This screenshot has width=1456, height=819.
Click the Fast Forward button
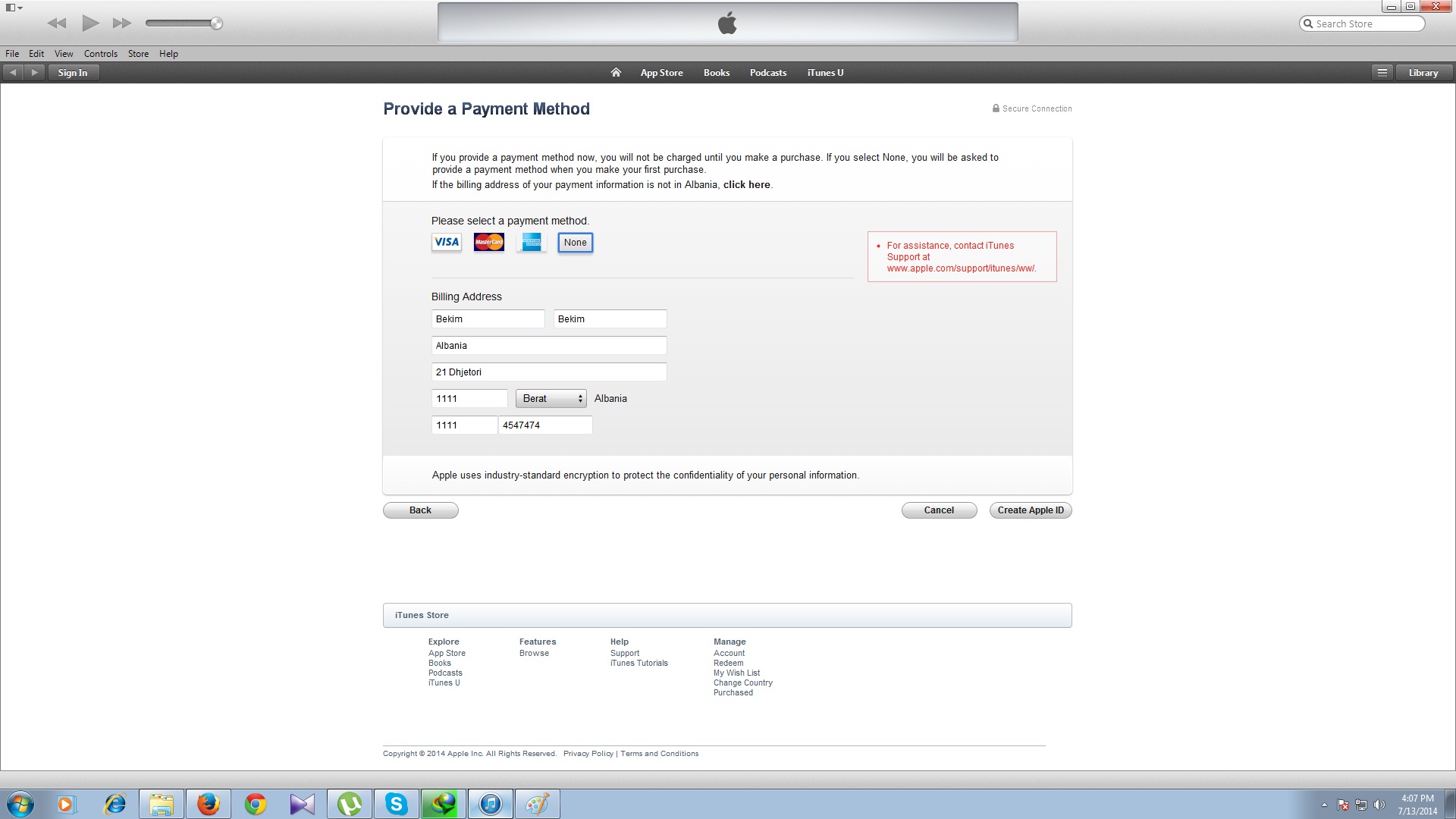pos(122,24)
